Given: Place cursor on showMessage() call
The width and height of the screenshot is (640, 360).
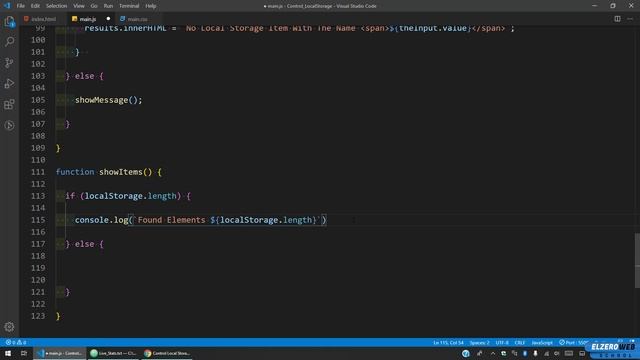Looking at the screenshot, I should (108, 100).
